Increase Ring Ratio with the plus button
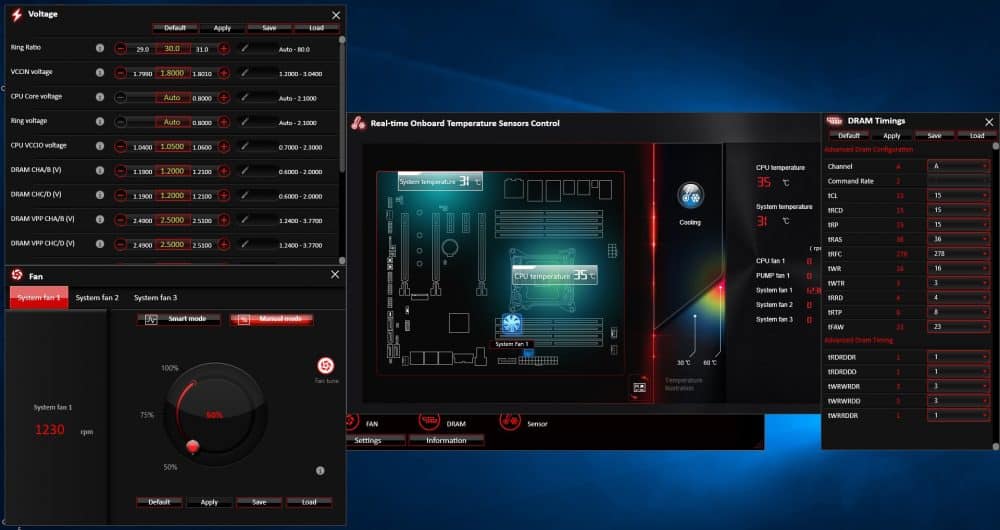1000x530 pixels. (x=224, y=48)
